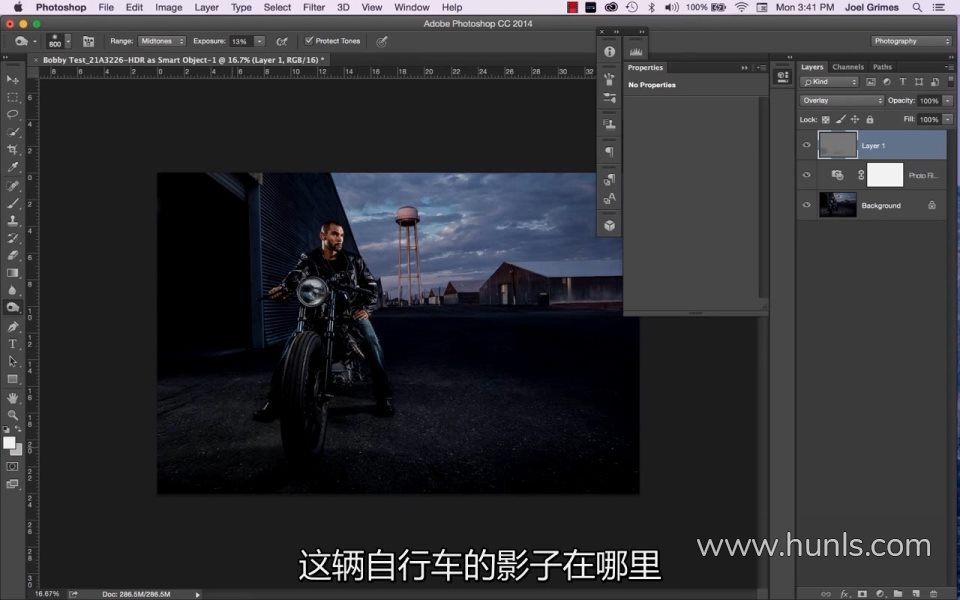
Task: Open the Select menu
Action: (277, 7)
